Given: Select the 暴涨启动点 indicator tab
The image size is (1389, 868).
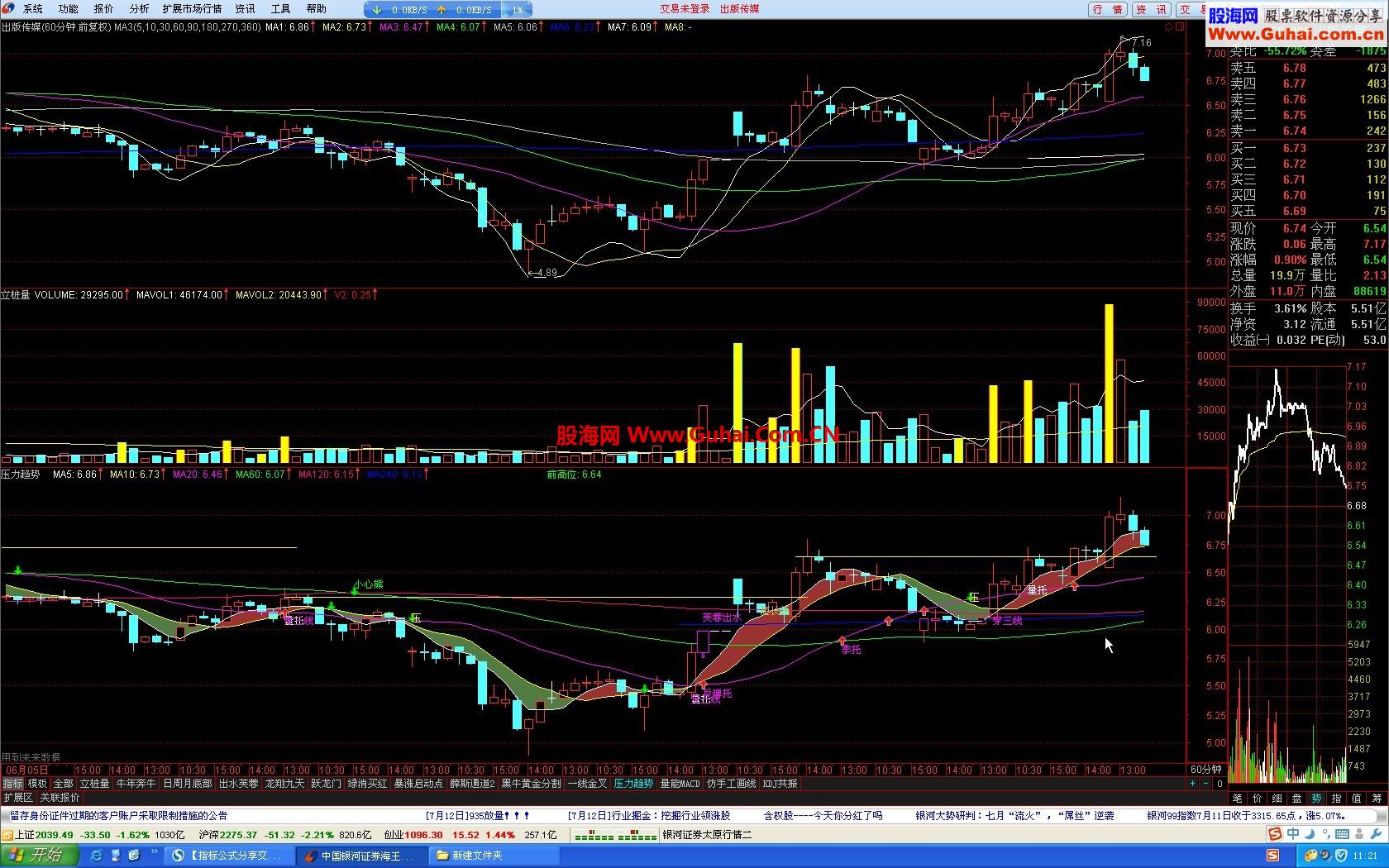Looking at the screenshot, I should click(x=418, y=783).
